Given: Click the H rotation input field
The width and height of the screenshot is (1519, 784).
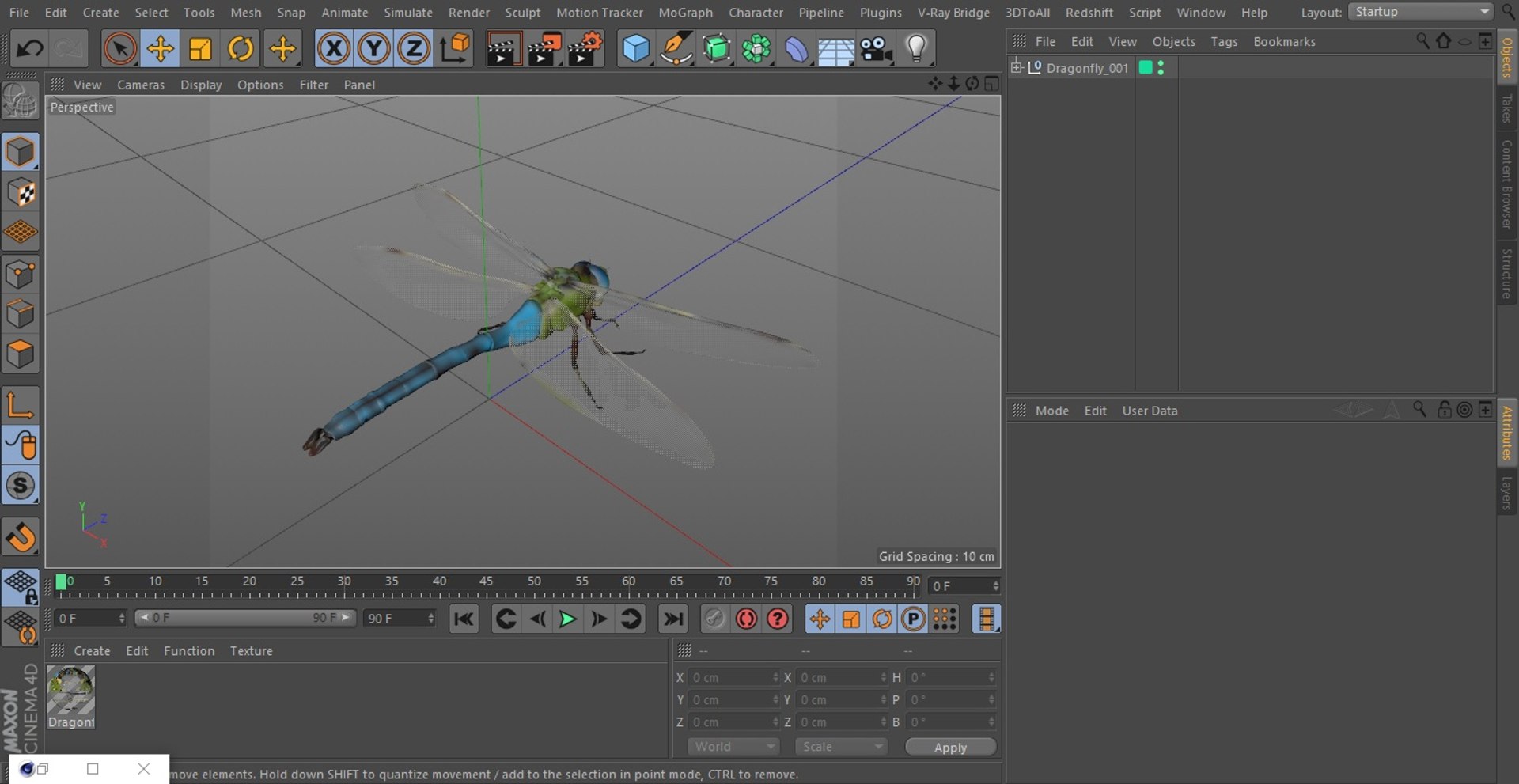Looking at the screenshot, I should [x=951, y=677].
